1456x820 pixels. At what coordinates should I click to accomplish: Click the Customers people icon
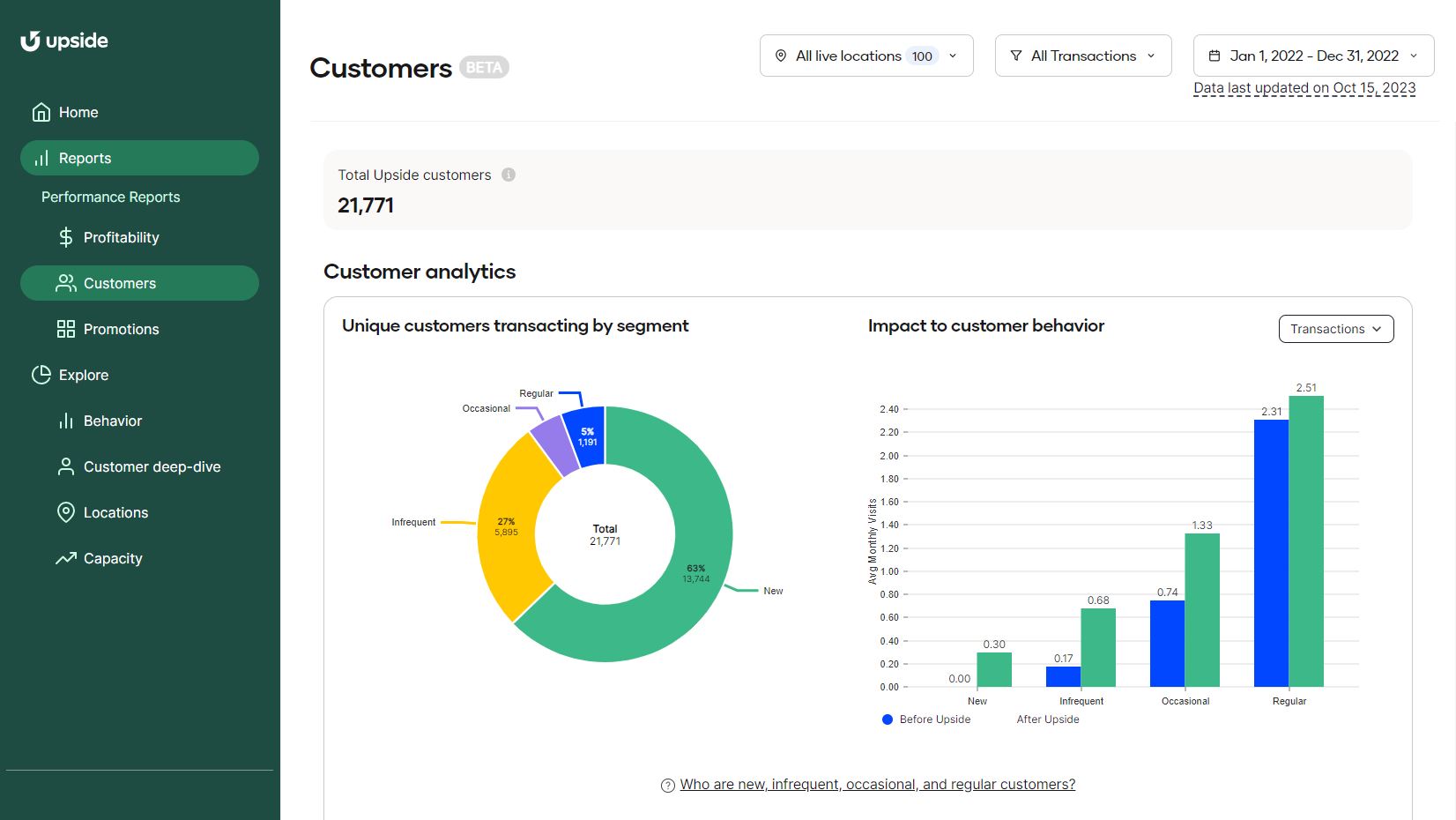click(64, 283)
